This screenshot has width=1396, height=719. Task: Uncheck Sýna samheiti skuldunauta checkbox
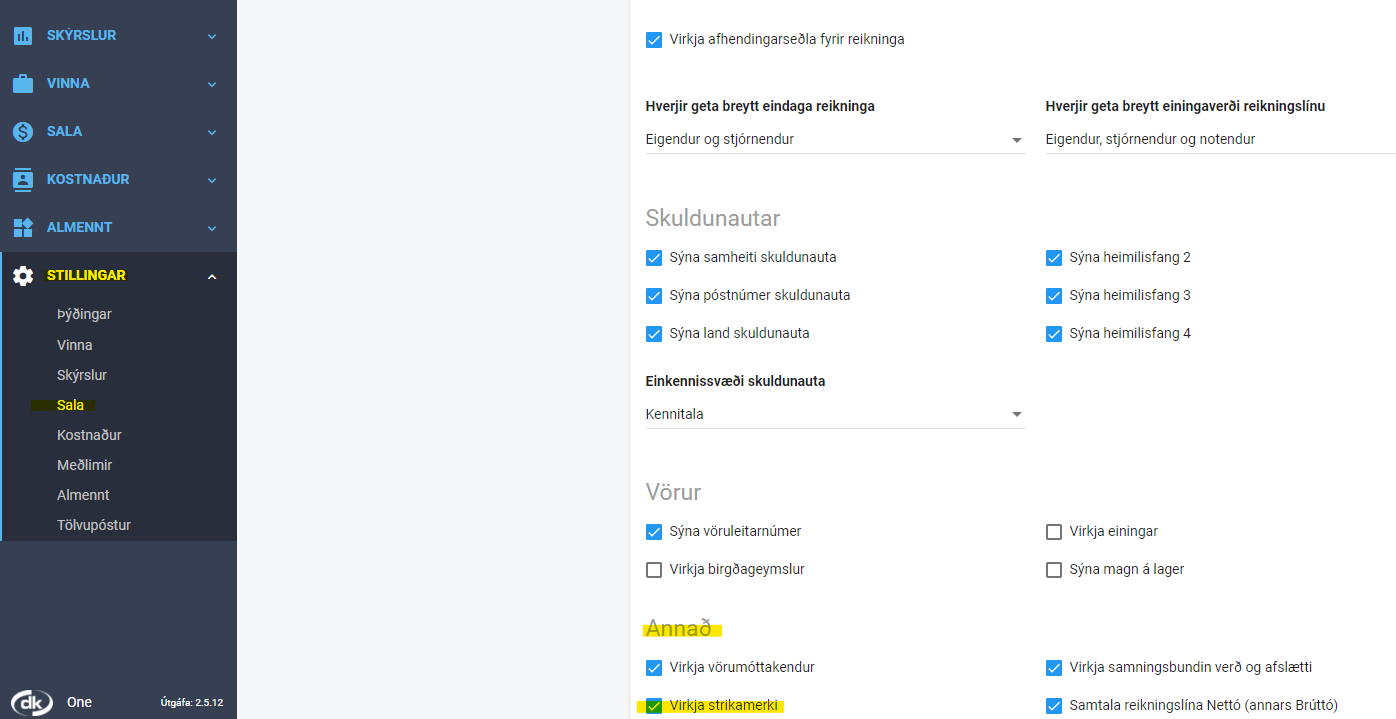pos(654,258)
